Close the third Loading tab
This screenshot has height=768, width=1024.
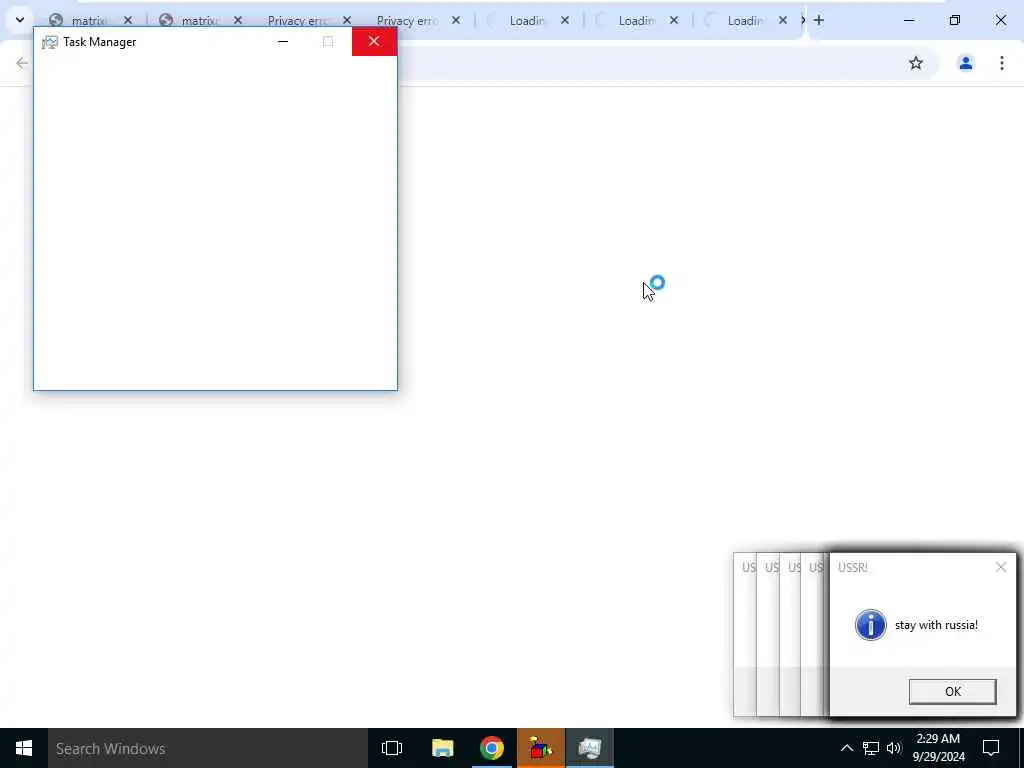pos(783,20)
